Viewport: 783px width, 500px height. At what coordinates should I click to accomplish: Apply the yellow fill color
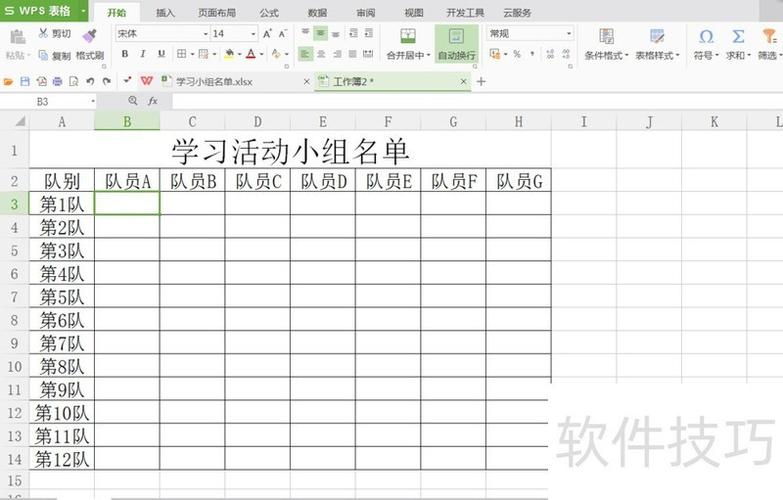(x=229, y=53)
